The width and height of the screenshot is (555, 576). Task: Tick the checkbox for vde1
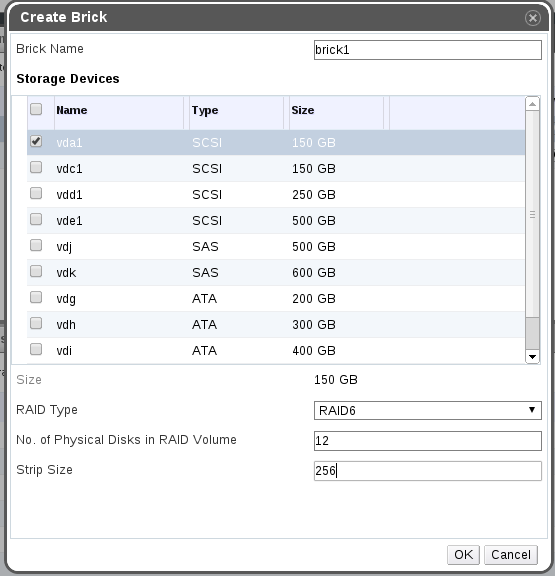(x=36, y=219)
